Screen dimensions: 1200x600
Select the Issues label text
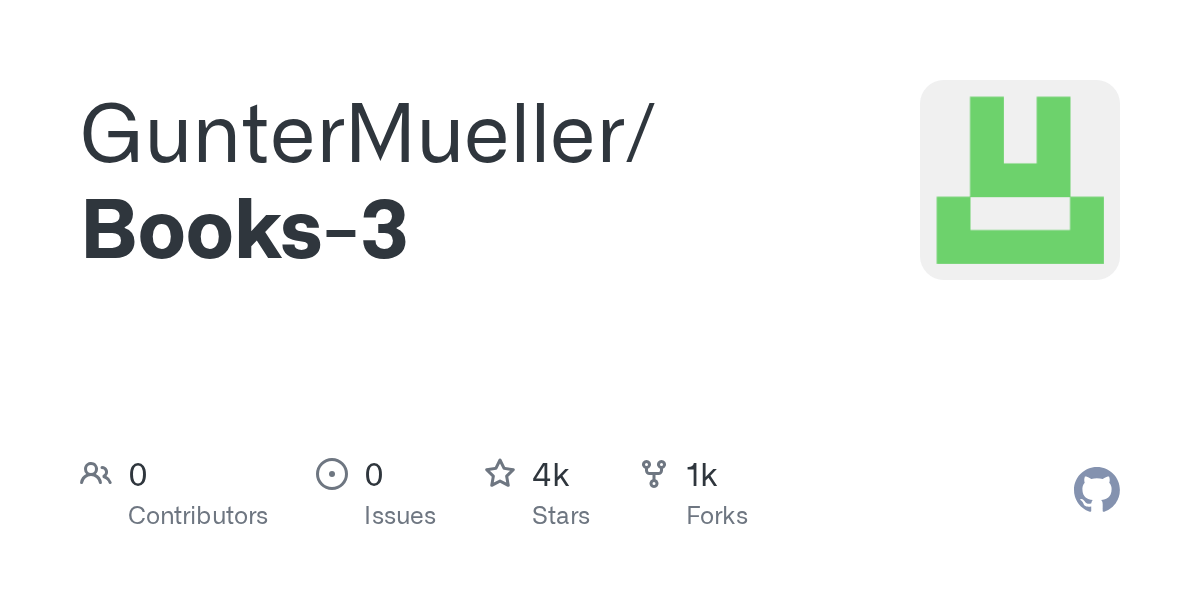point(400,516)
